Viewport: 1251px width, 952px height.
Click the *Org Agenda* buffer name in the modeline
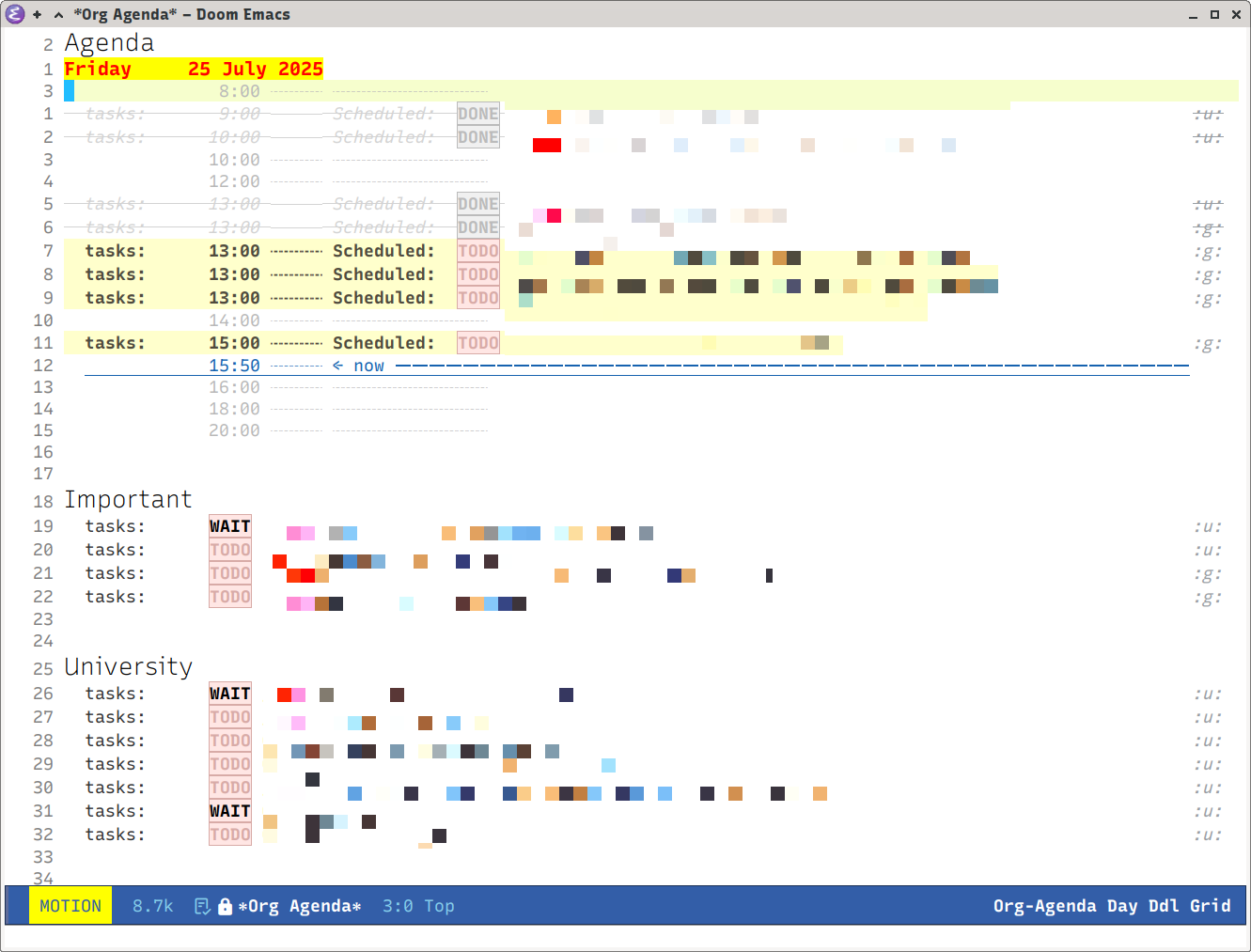(x=299, y=906)
